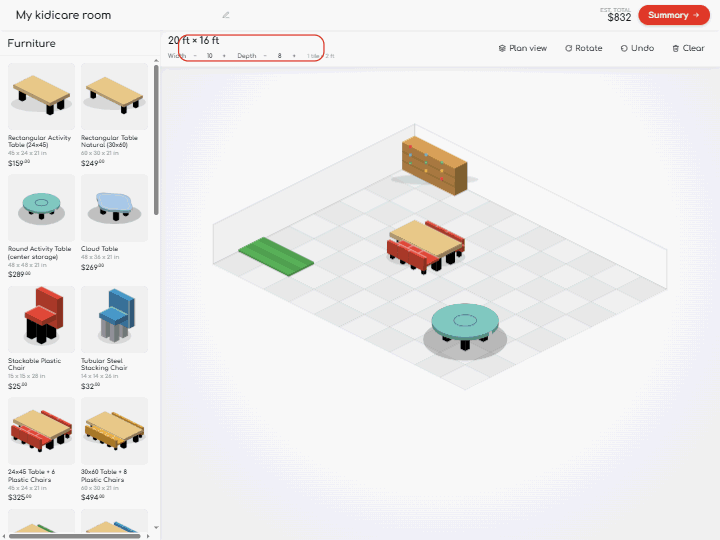Click the $325 price label
Viewport: 720px width, 540px height.
(19, 497)
